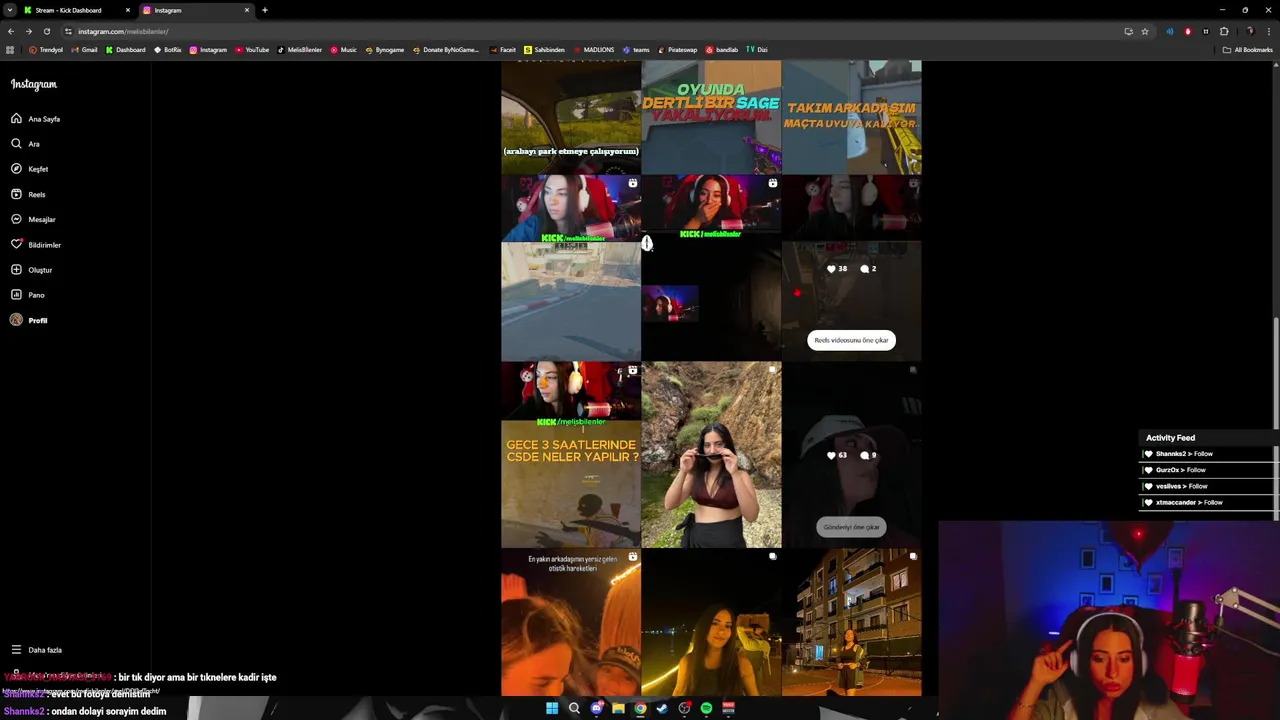The image size is (1280, 720).
Task: Open Pirateswap bookmark
Action: point(677,49)
